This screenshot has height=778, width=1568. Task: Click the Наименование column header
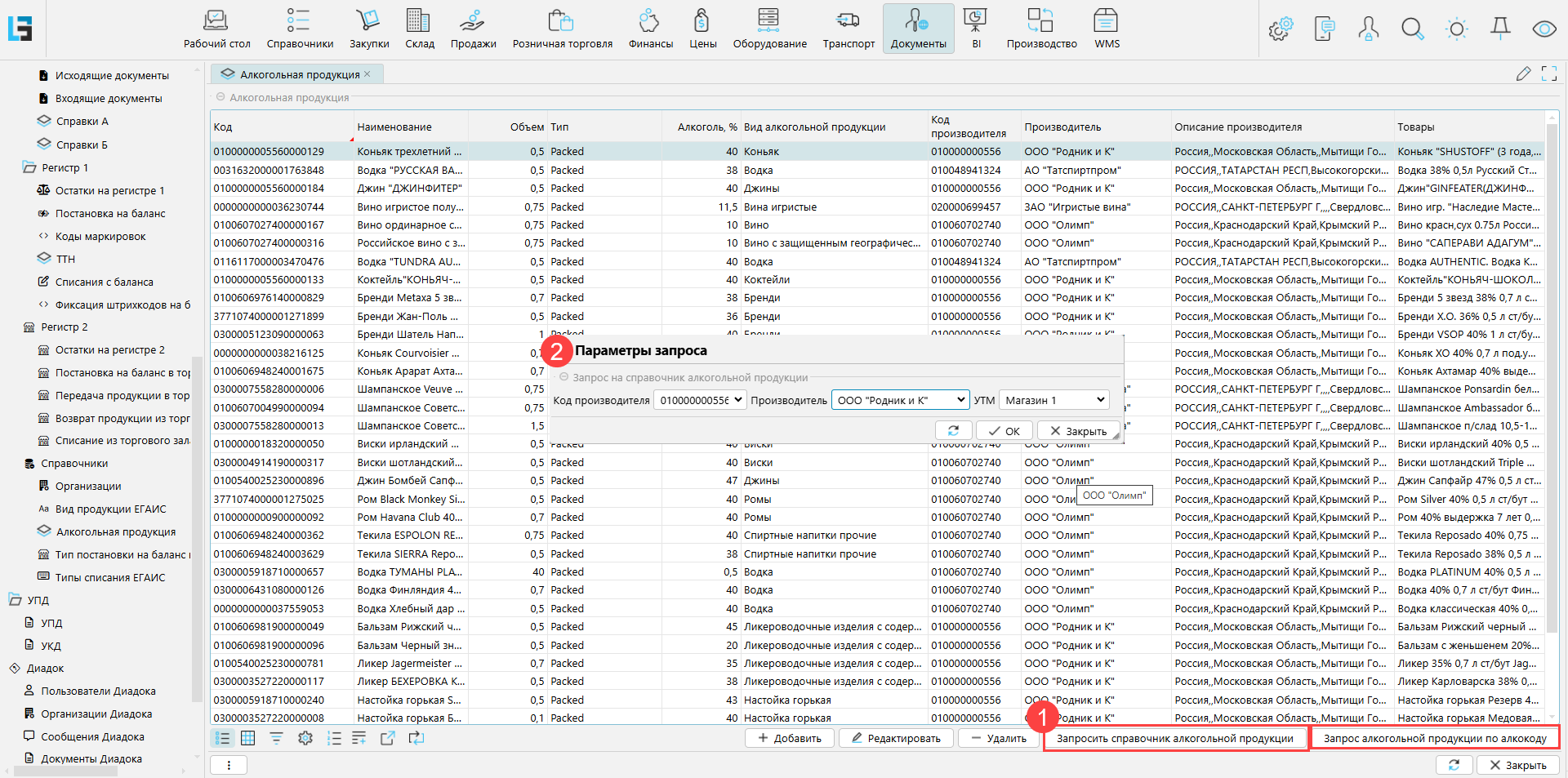coord(394,127)
